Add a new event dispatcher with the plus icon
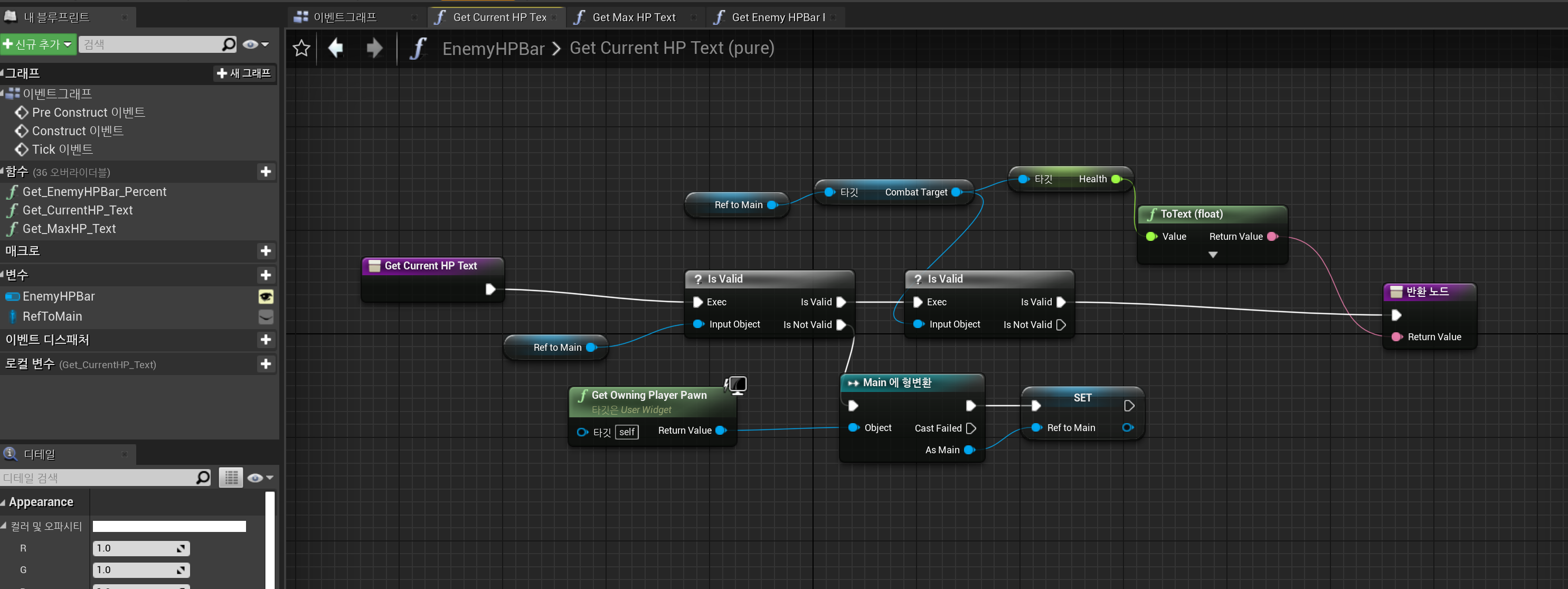 click(x=266, y=339)
